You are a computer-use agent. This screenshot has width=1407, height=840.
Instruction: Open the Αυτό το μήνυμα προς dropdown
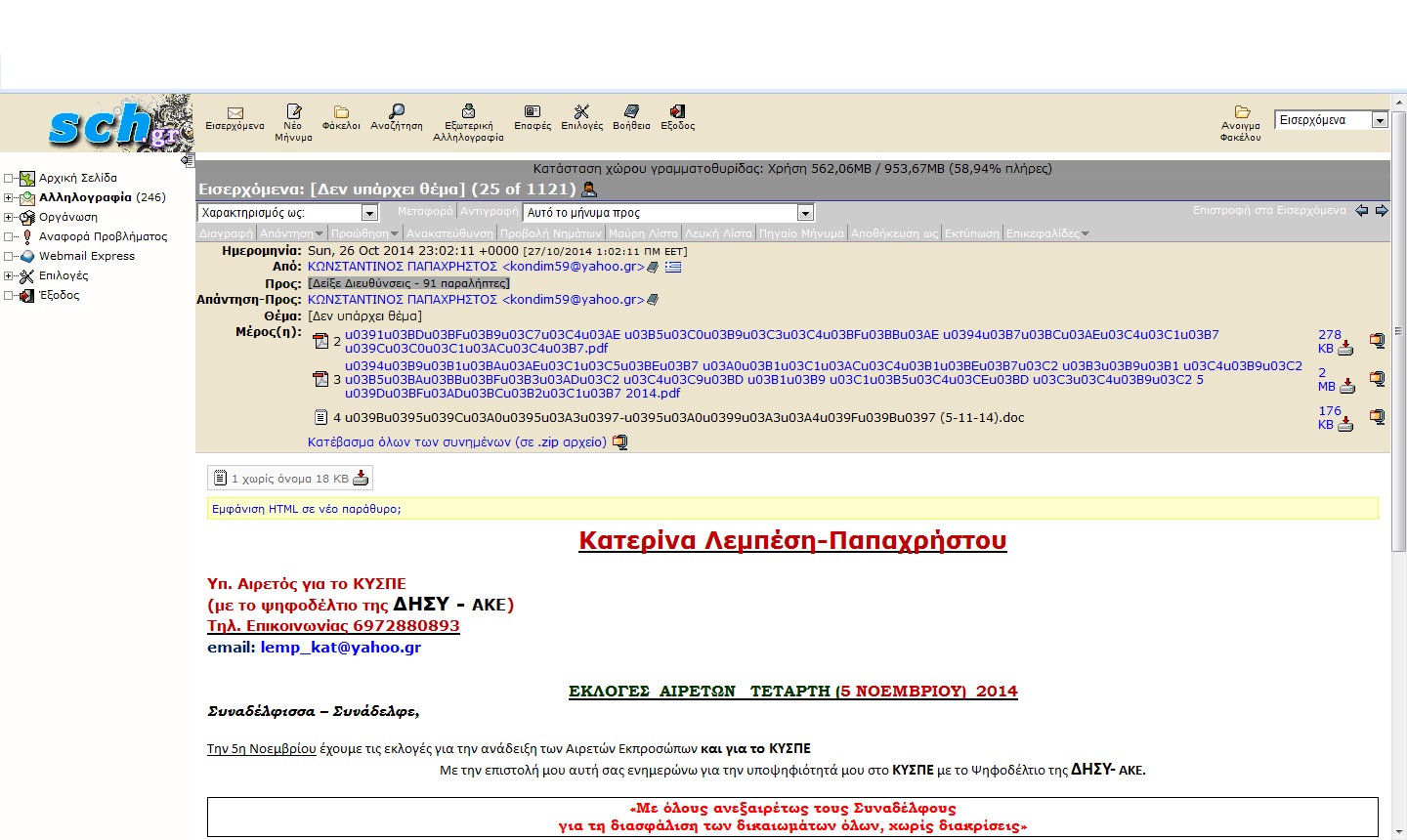(x=805, y=213)
